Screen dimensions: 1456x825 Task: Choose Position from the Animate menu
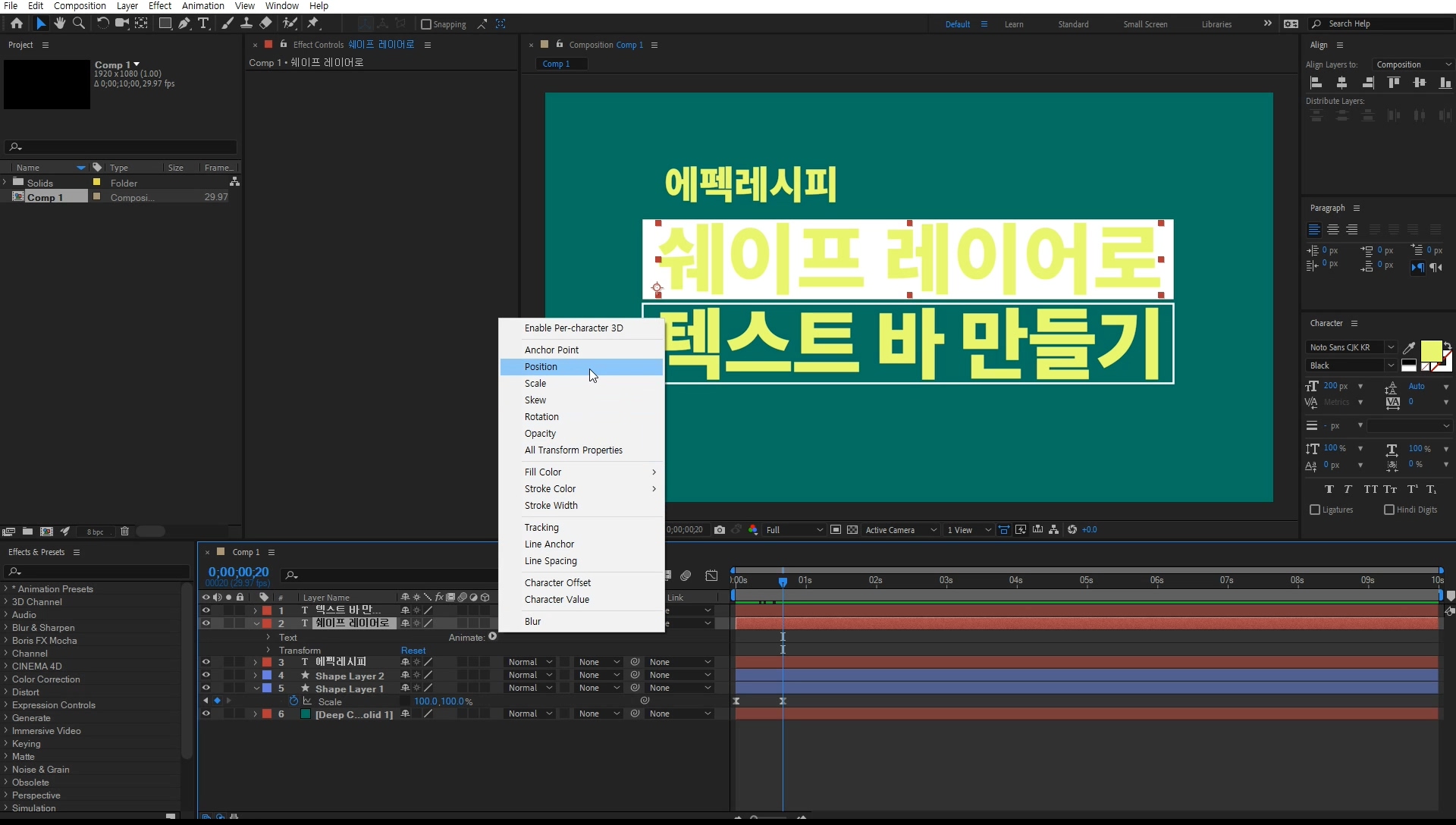(541, 367)
